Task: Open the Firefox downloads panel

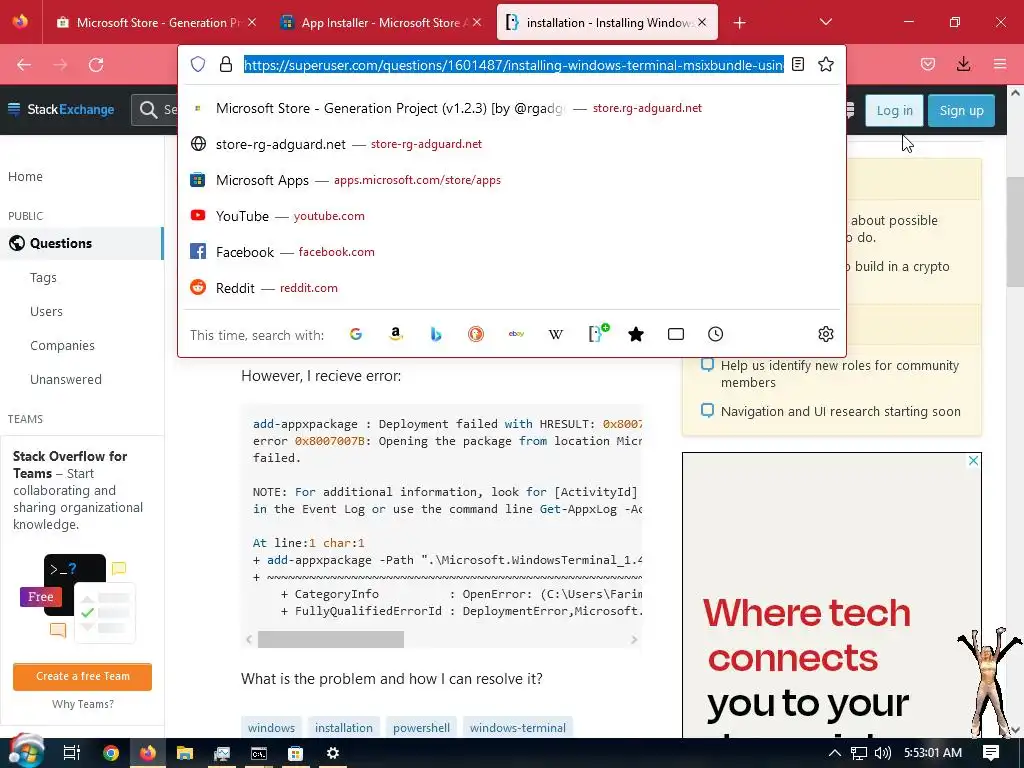Action: (x=963, y=64)
